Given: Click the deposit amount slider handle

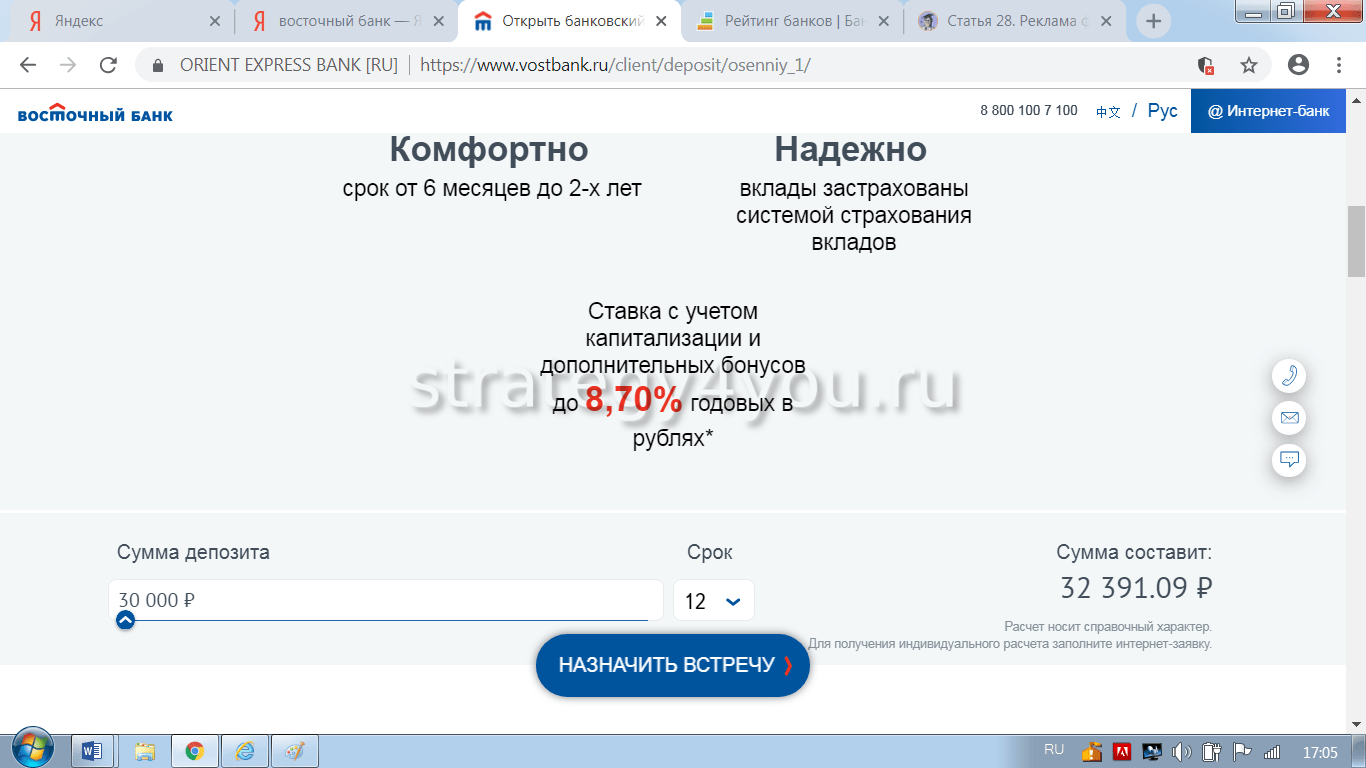Looking at the screenshot, I should (x=125, y=620).
